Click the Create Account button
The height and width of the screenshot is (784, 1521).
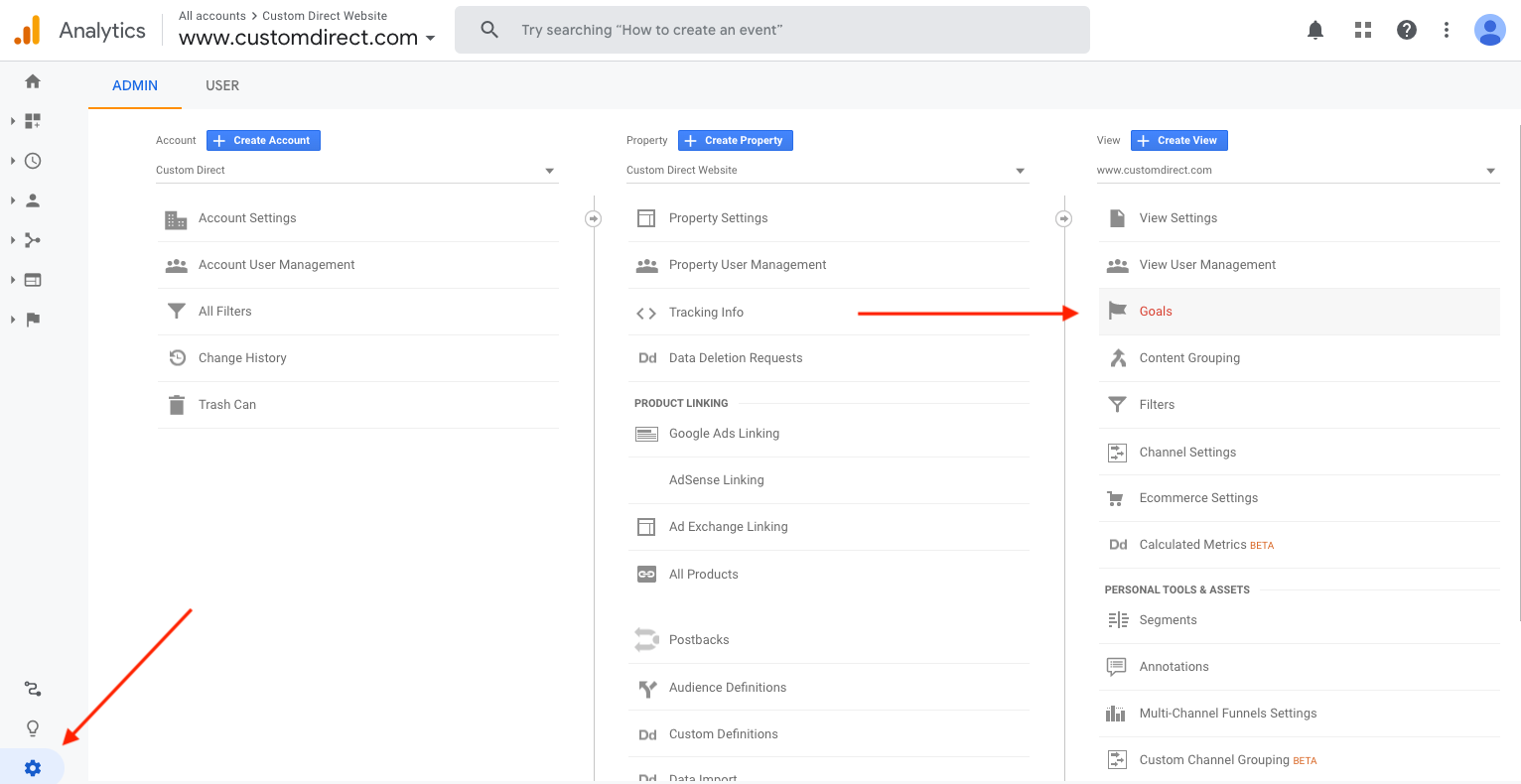click(263, 141)
